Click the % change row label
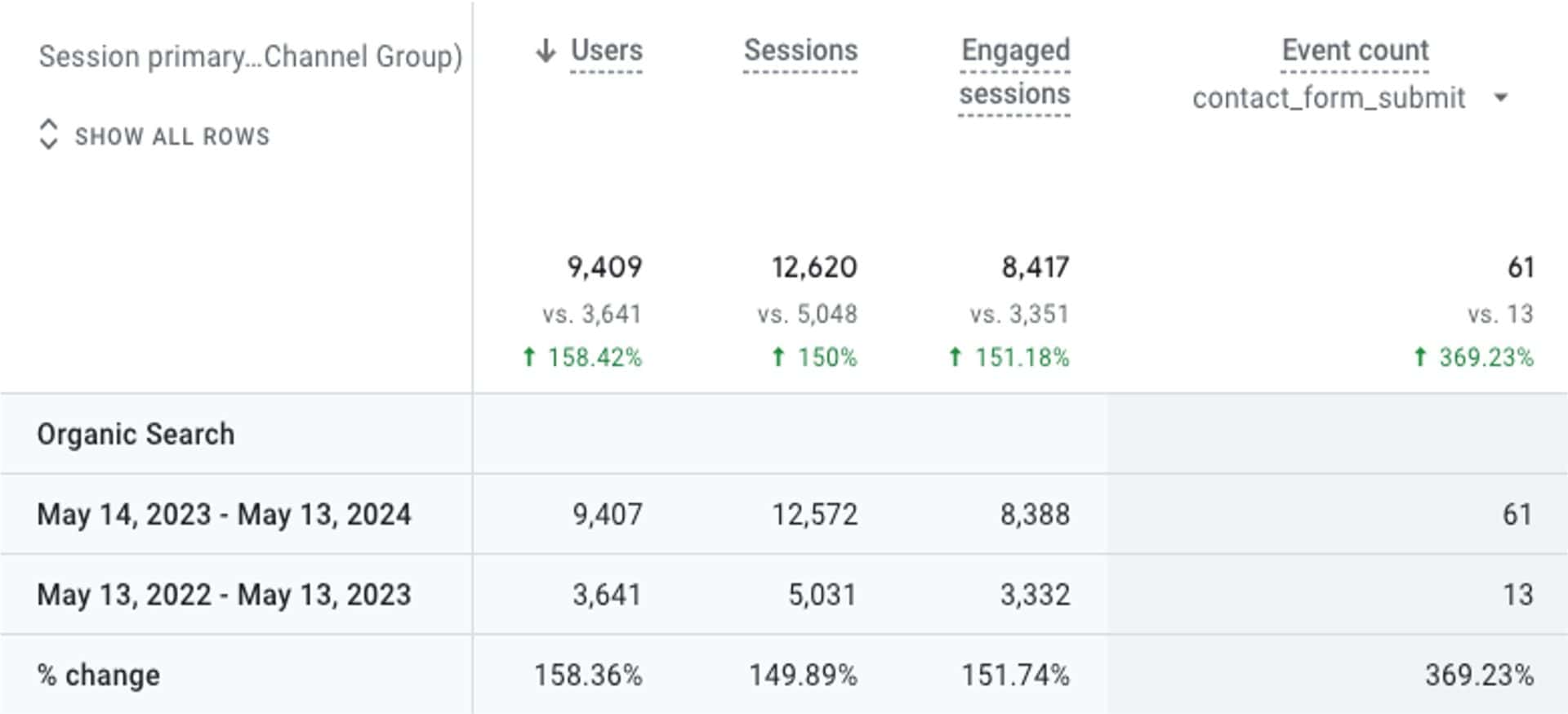The width and height of the screenshot is (1568, 714). click(x=99, y=675)
